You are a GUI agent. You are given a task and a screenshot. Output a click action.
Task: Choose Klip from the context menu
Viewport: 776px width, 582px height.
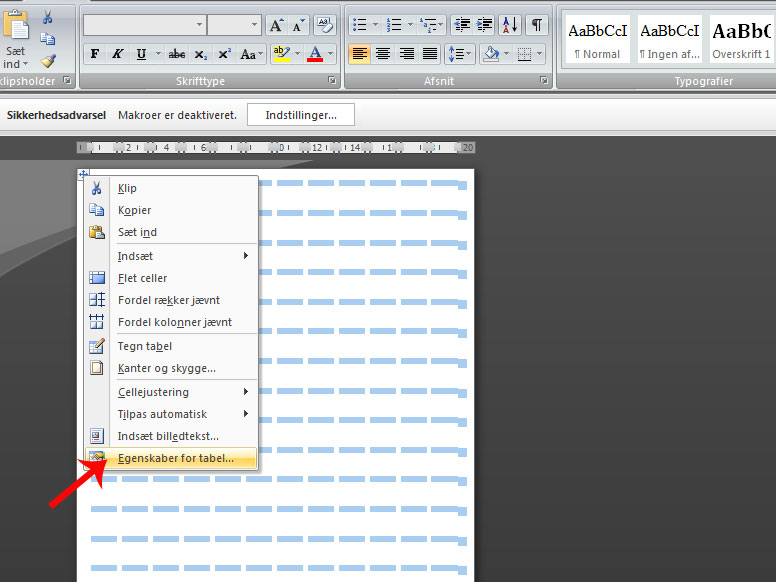(x=171, y=188)
